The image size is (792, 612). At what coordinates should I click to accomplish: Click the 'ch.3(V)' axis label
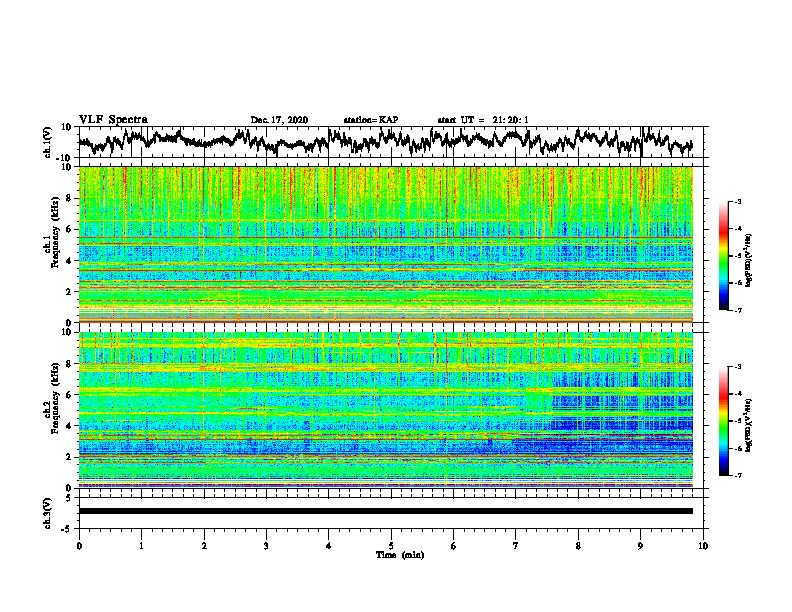pyautogui.click(x=48, y=513)
